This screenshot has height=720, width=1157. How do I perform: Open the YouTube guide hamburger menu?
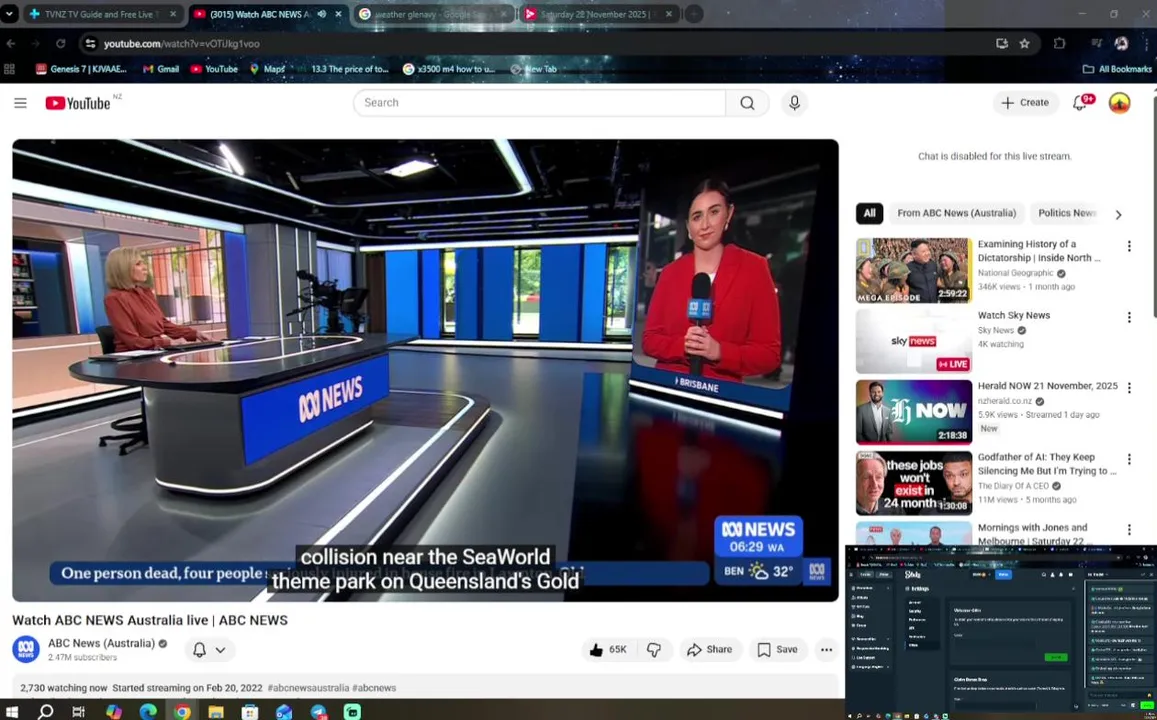(21, 103)
